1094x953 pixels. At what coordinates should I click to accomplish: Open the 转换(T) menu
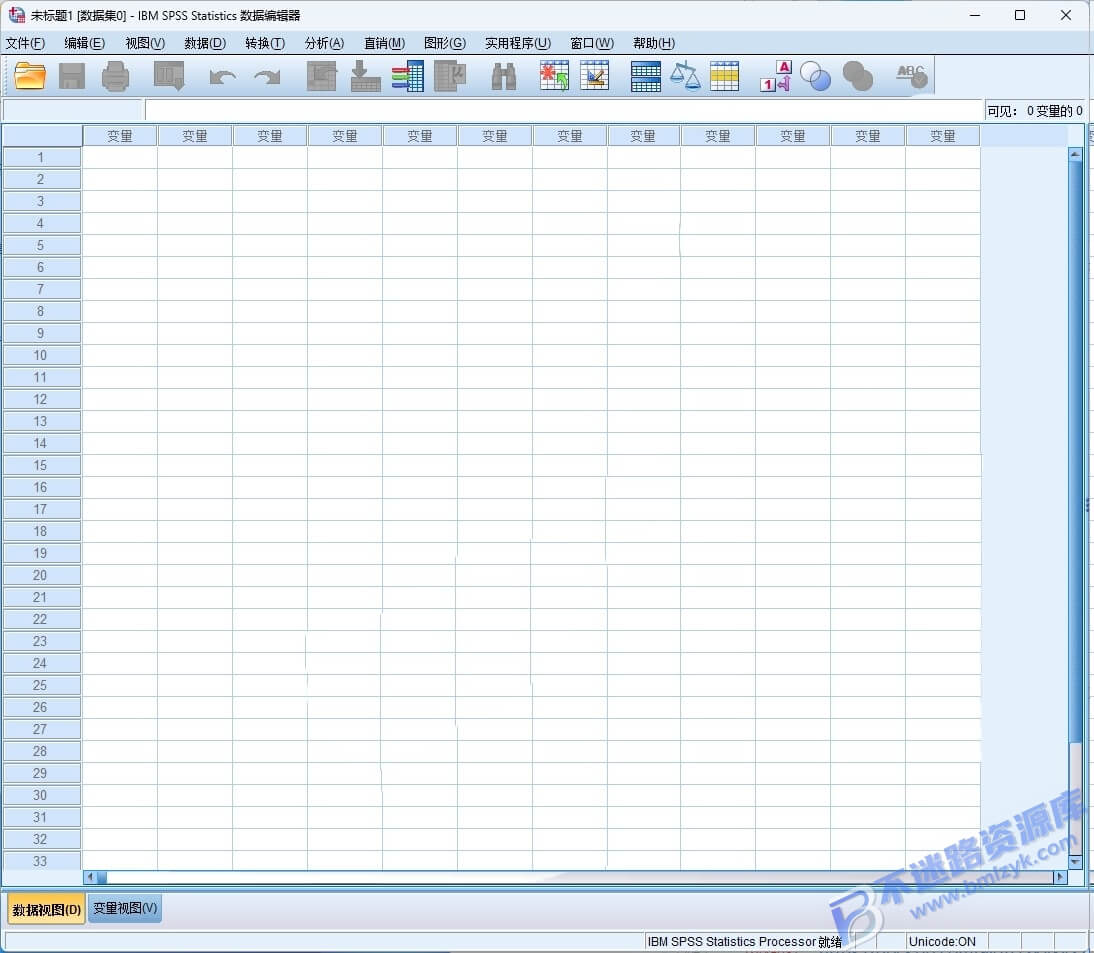click(x=265, y=43)
